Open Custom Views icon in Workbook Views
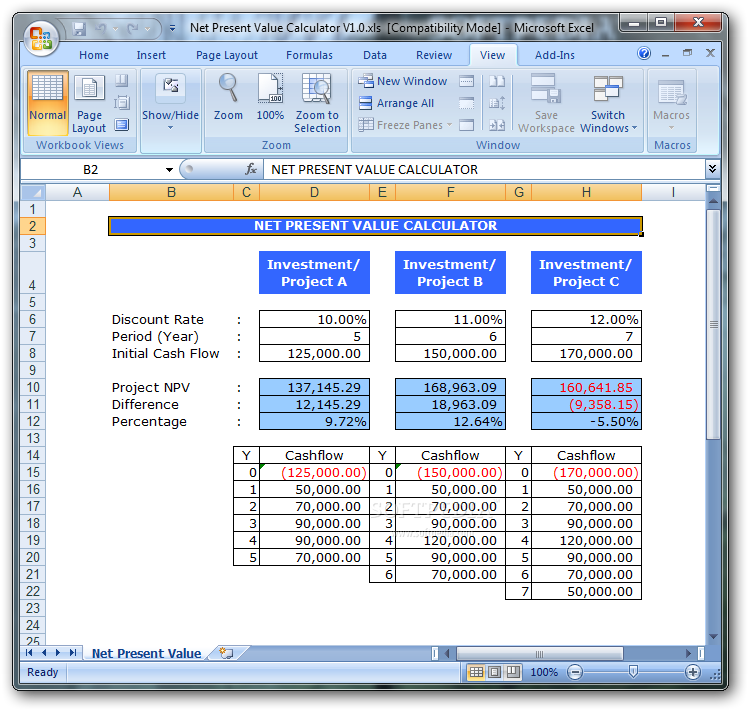 [x=122, y=102]
